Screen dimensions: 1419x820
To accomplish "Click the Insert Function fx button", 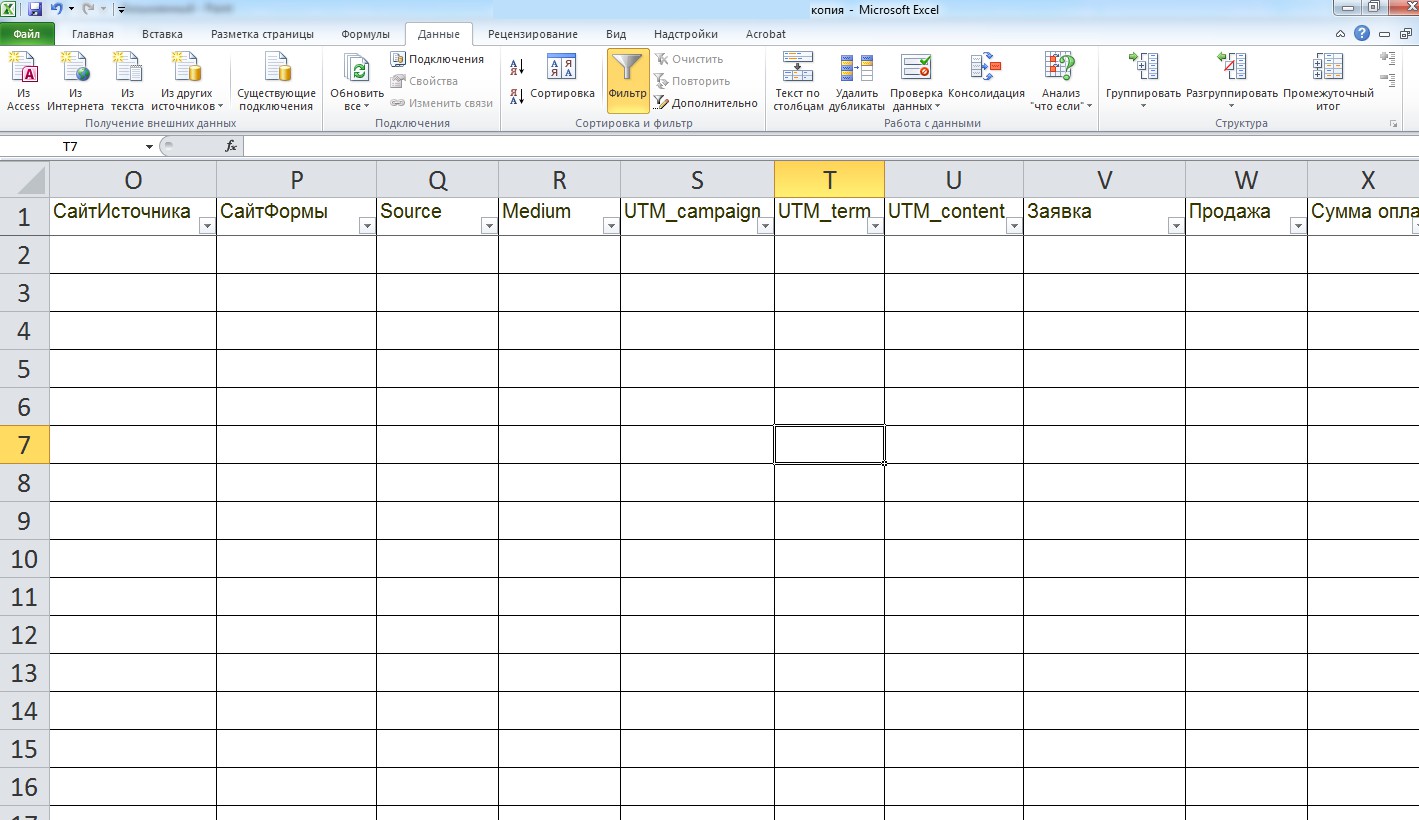I will coord(231,146).
